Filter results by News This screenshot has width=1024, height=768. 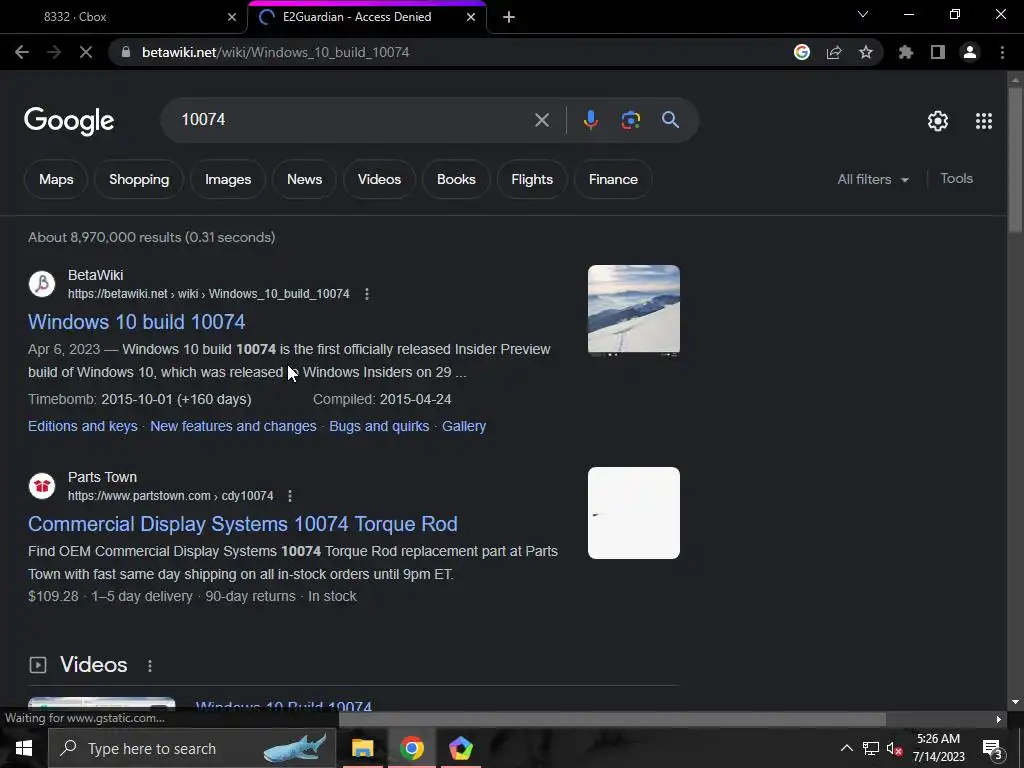pos(304,179)
